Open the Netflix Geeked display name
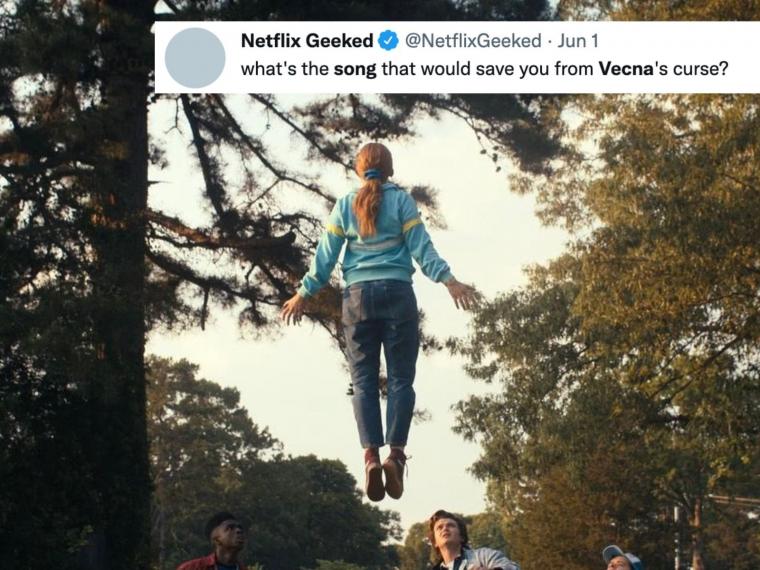This screenshot has height=570, width=760. (307, 41)
